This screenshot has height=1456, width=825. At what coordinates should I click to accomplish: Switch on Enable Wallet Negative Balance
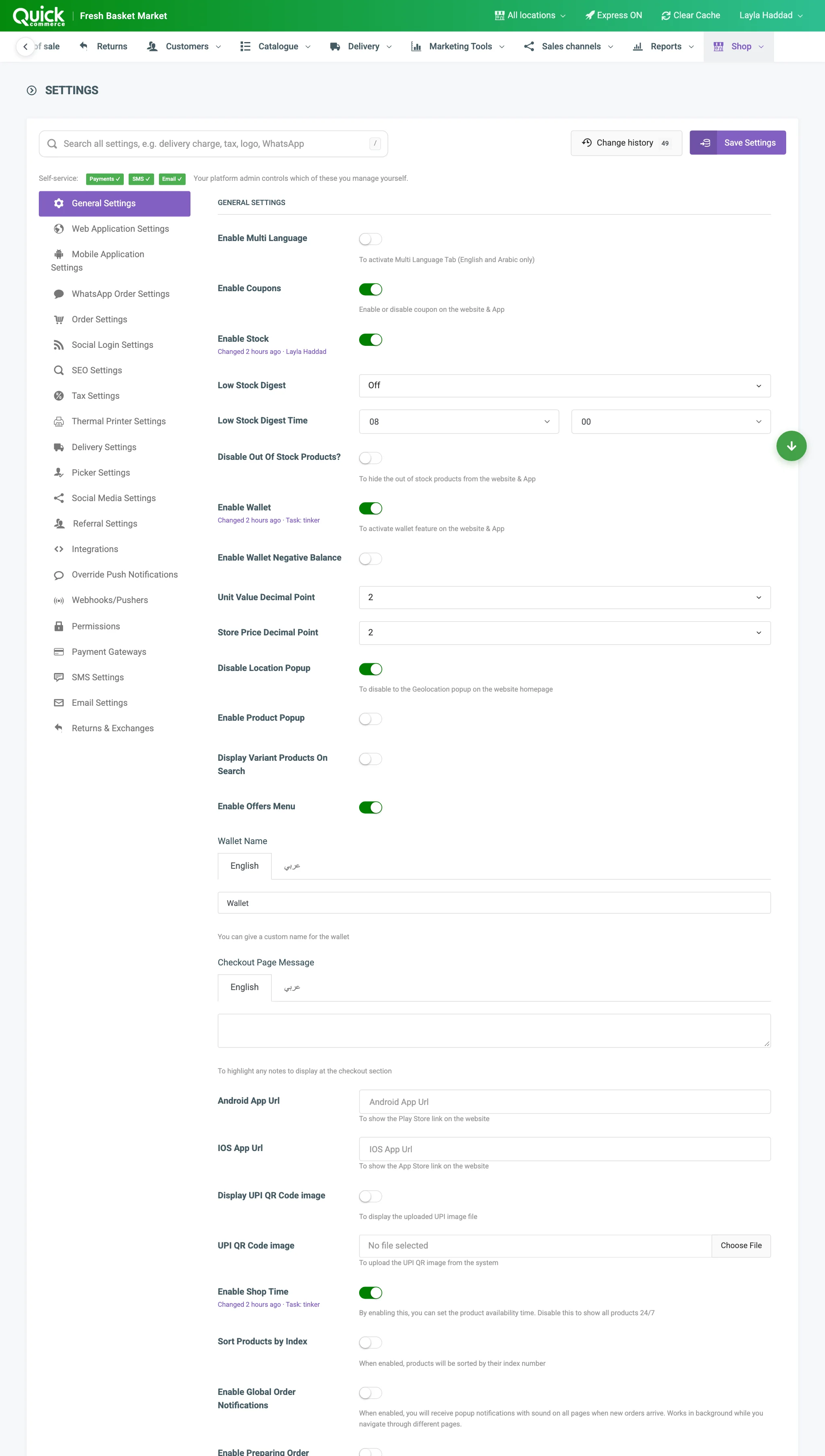point(370,559)
